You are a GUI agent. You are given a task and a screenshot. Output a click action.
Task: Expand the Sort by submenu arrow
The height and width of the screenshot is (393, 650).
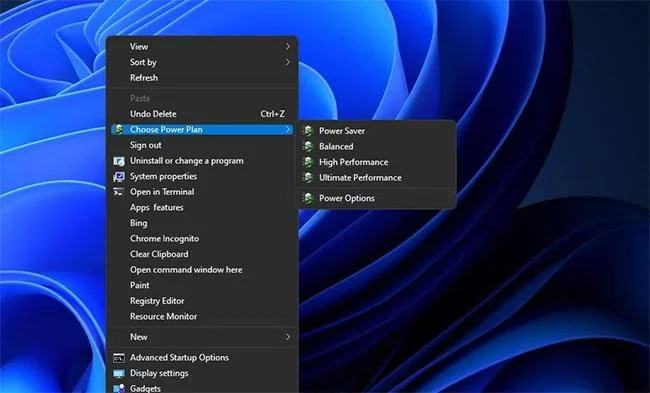click(x=288, y=62)
